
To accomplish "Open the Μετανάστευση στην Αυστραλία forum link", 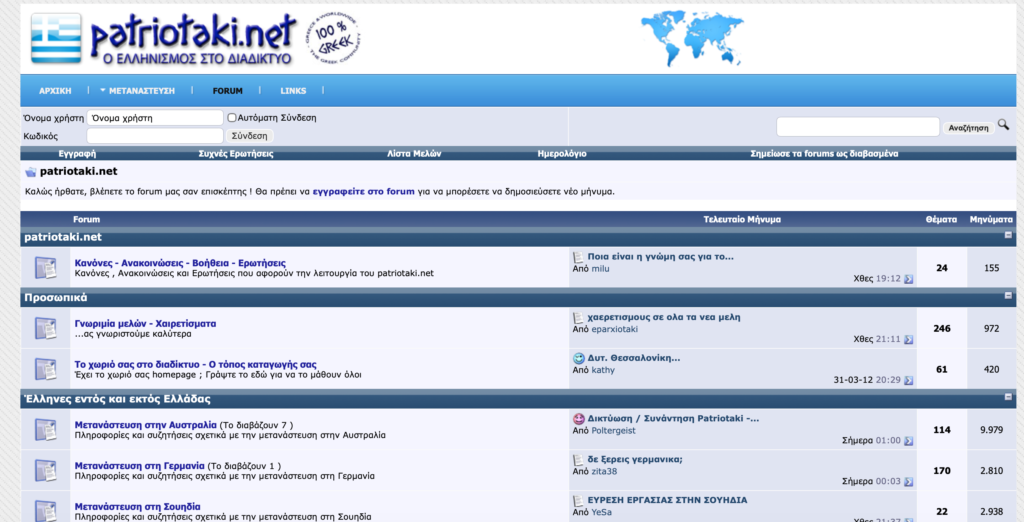I will pos(145,425).
